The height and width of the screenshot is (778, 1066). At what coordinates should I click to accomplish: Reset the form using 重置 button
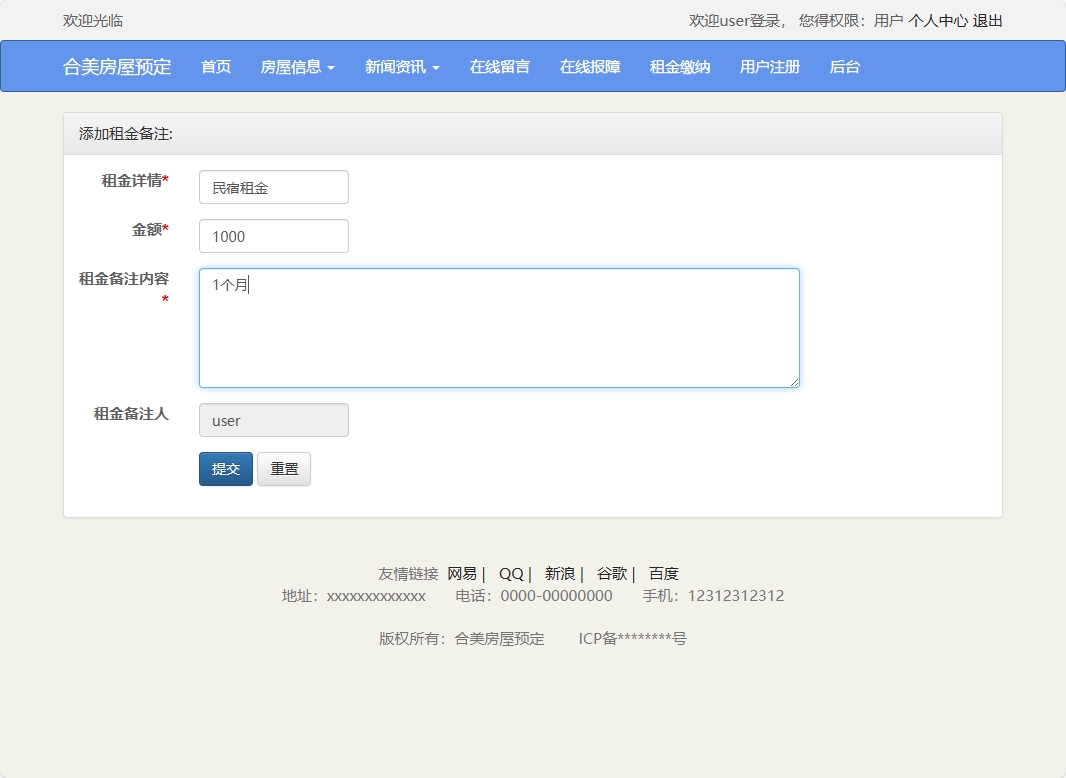point(283,468)
